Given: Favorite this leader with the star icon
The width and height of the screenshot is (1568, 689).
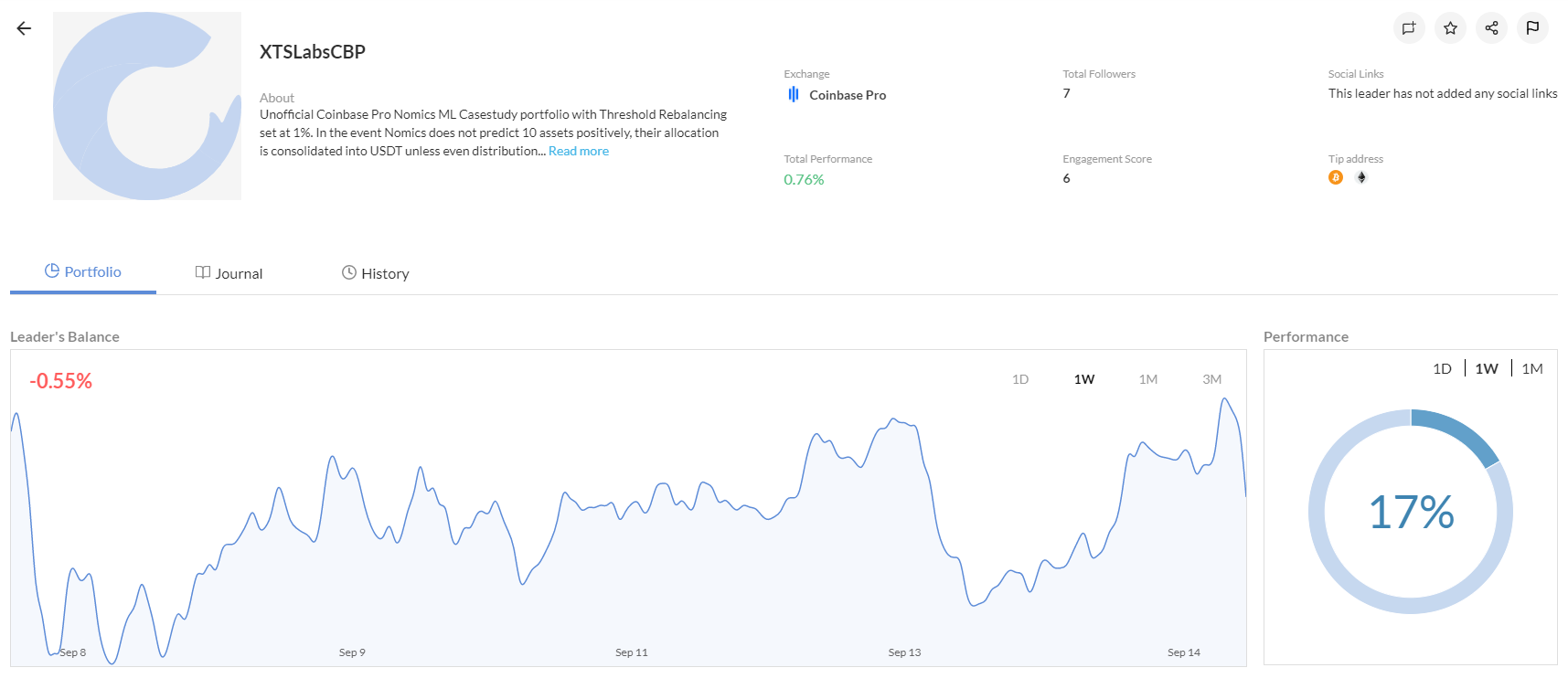Looking at the screenshot, I should [1450, 28].
